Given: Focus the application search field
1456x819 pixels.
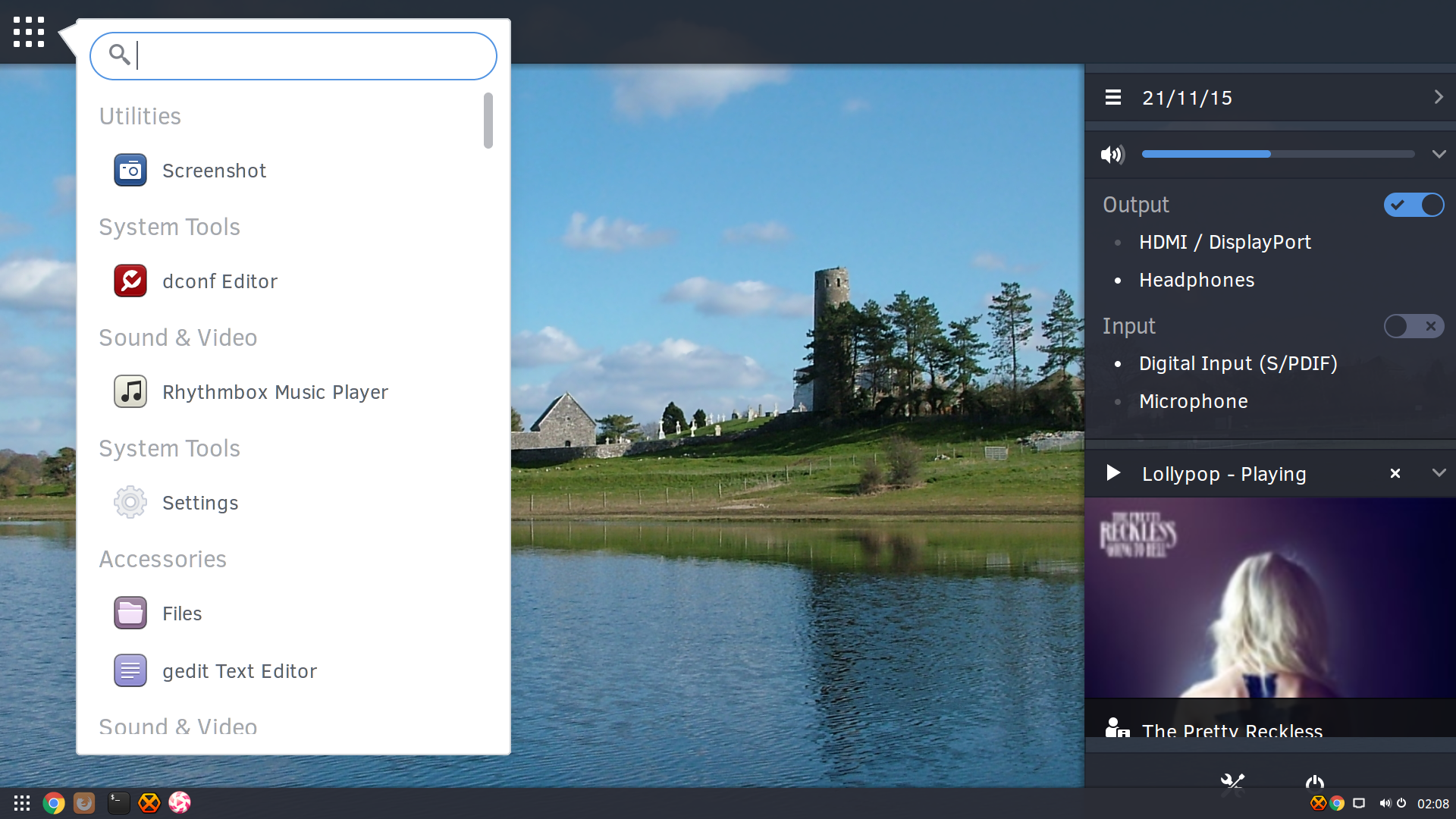Looking at the screenshot, I should click(x=293, y=56).
